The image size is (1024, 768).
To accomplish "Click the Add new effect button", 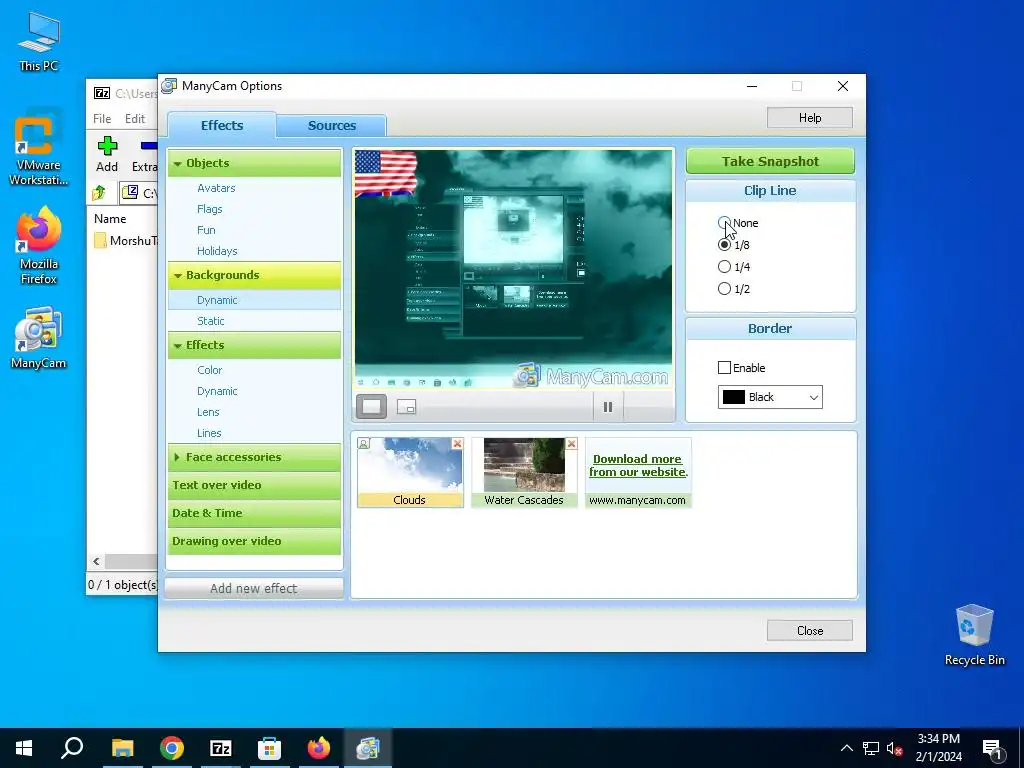I will (x=253, y=588).
